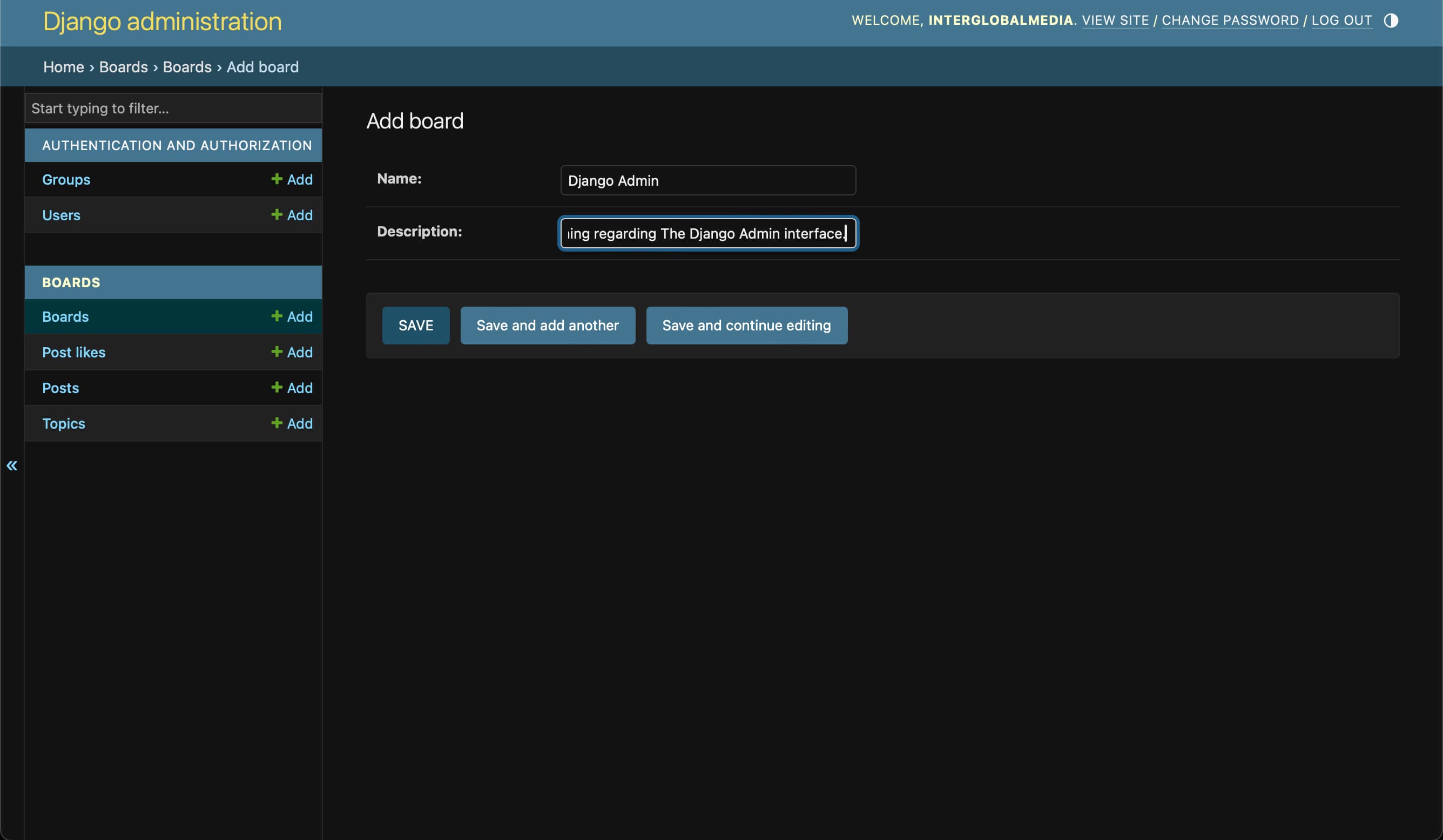Click the SAVE button
Screen dimensions: 1443x840
click(416, 325)
